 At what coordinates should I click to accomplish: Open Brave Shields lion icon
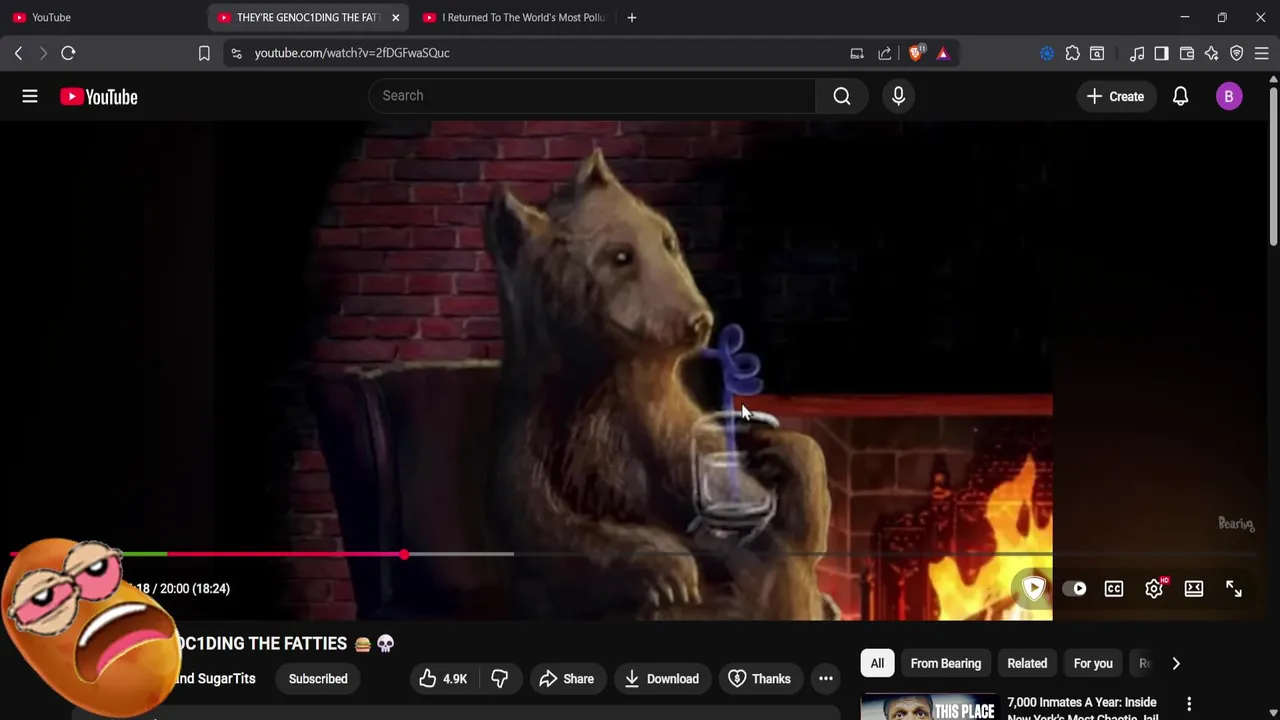(x=916, y=53)
